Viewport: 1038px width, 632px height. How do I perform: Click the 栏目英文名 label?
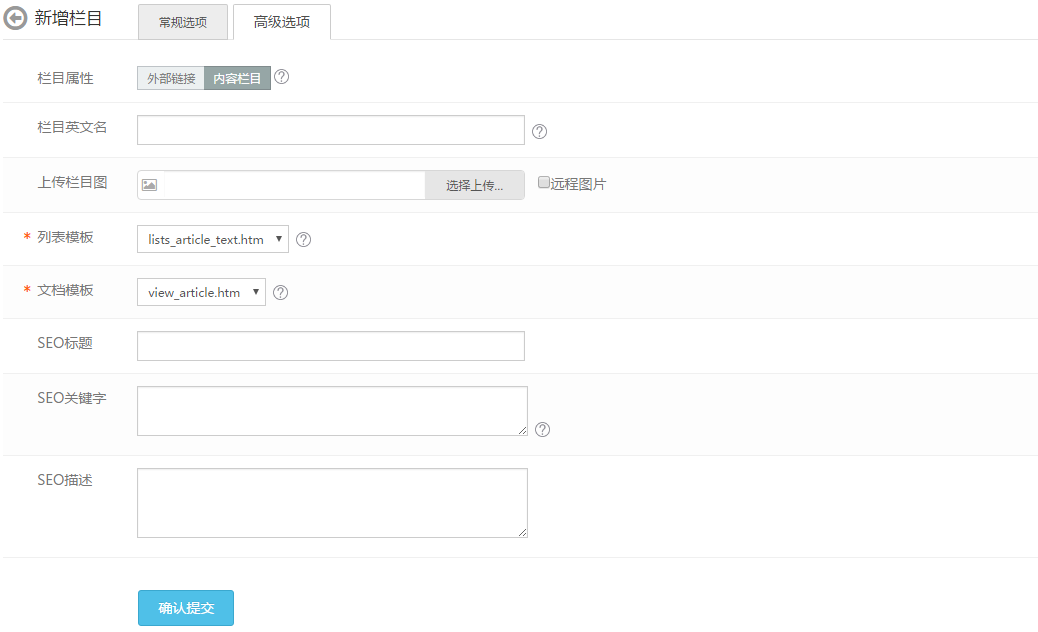pos(72,127)
